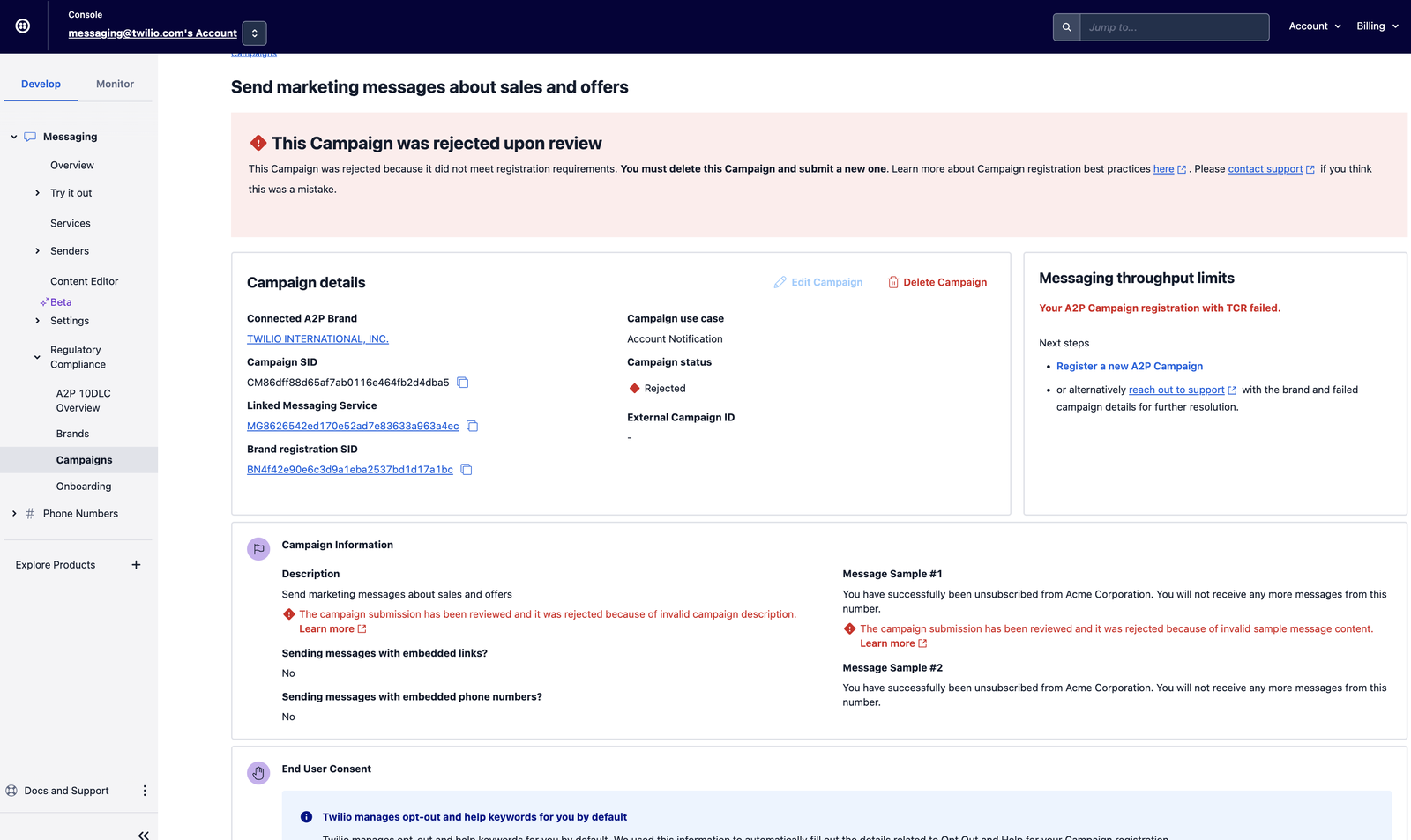Copy the Brand registration SID
1411x840 pixels.
(467, 470)
